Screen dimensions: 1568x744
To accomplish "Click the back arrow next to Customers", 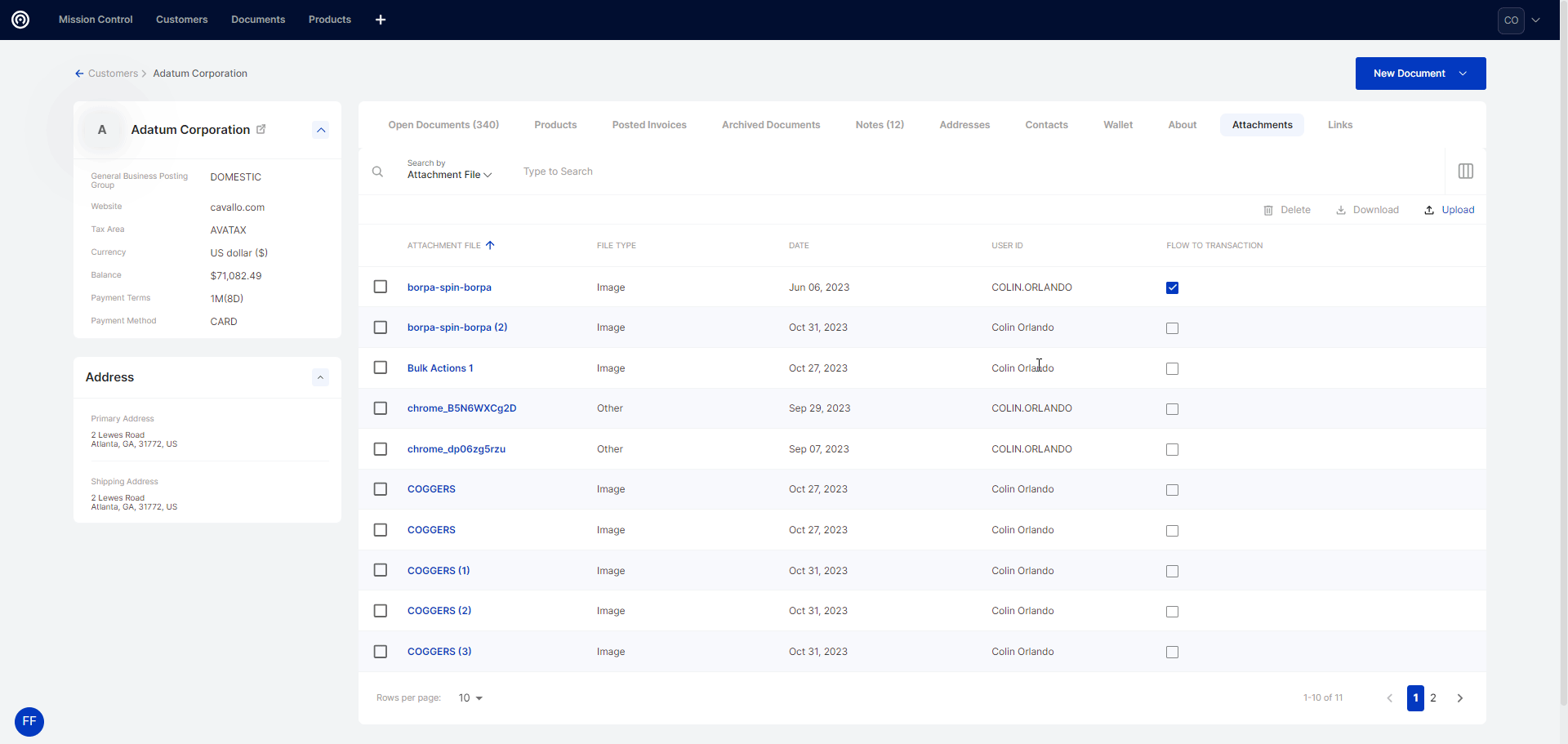I will click(x=79, y=74).
